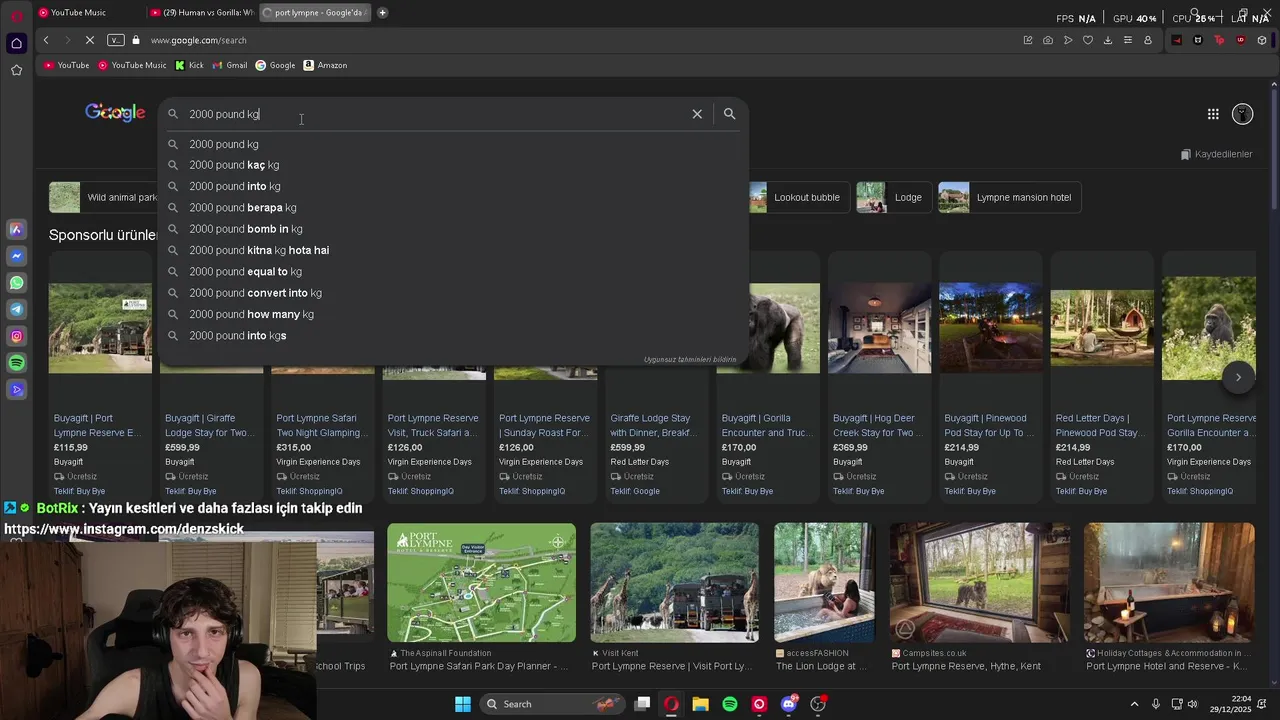The height and width of the screenshot is (720, 1280).
Task: Choose suggestion "2000 pound berapa kg"
Action: point(453,207)
